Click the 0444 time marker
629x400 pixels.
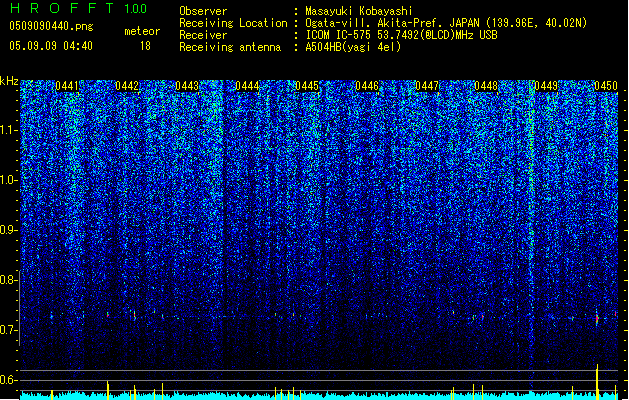[247, 86]
